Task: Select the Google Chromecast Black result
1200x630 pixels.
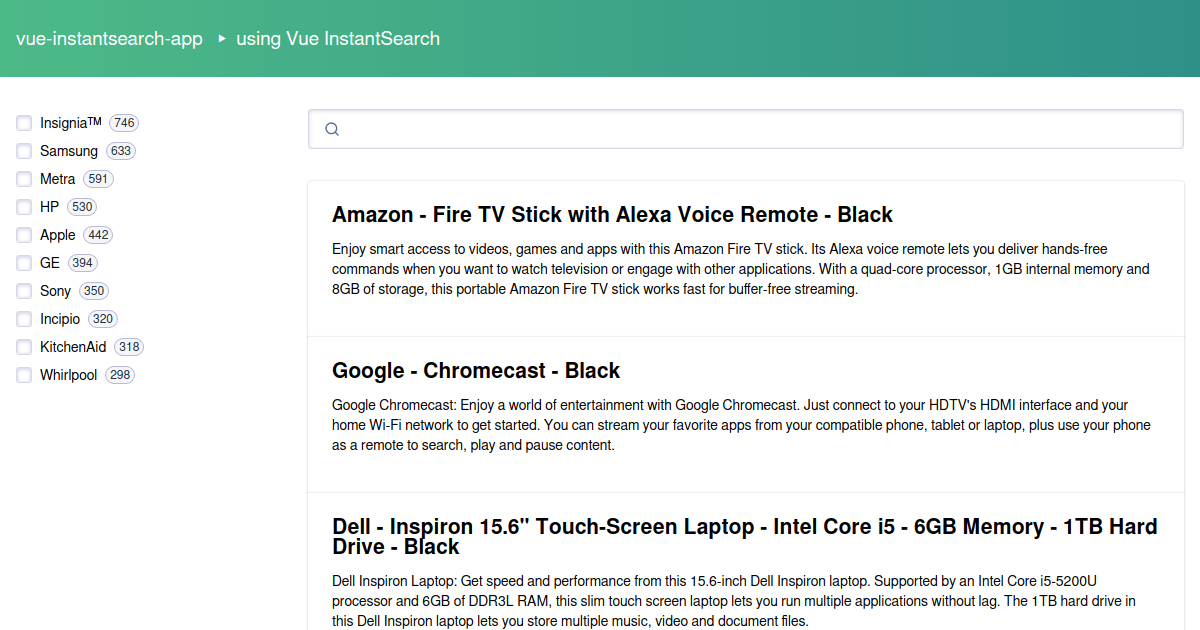Action: pyautogui.click(x=476, y=371)
